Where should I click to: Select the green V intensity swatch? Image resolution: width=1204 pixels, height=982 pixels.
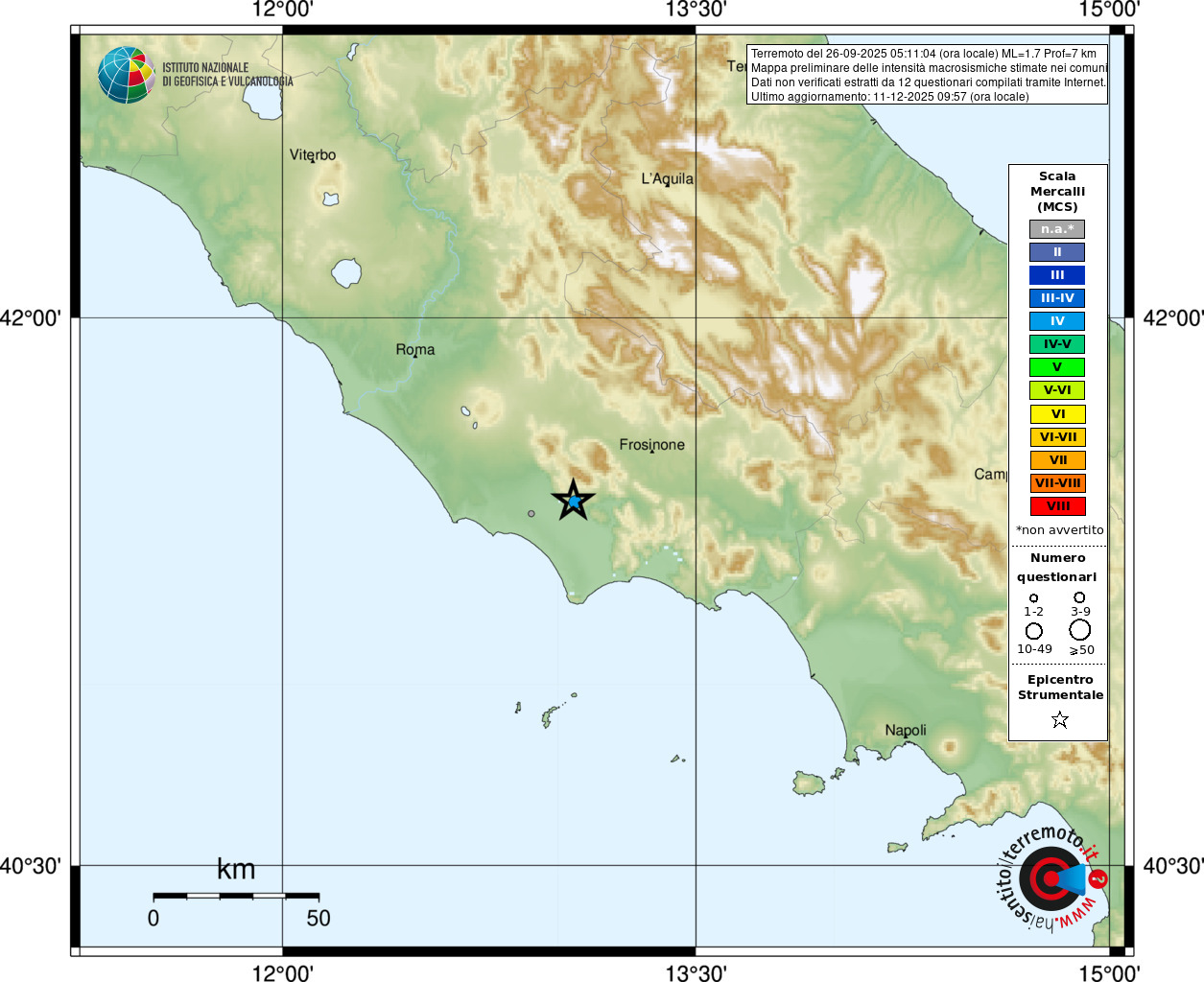point(1057,367)
